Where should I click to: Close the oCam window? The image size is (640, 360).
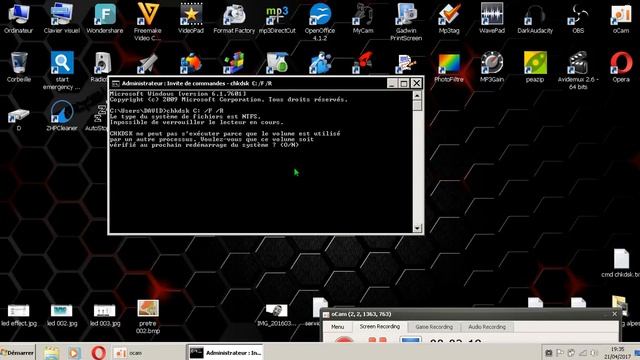pos(615,314)
